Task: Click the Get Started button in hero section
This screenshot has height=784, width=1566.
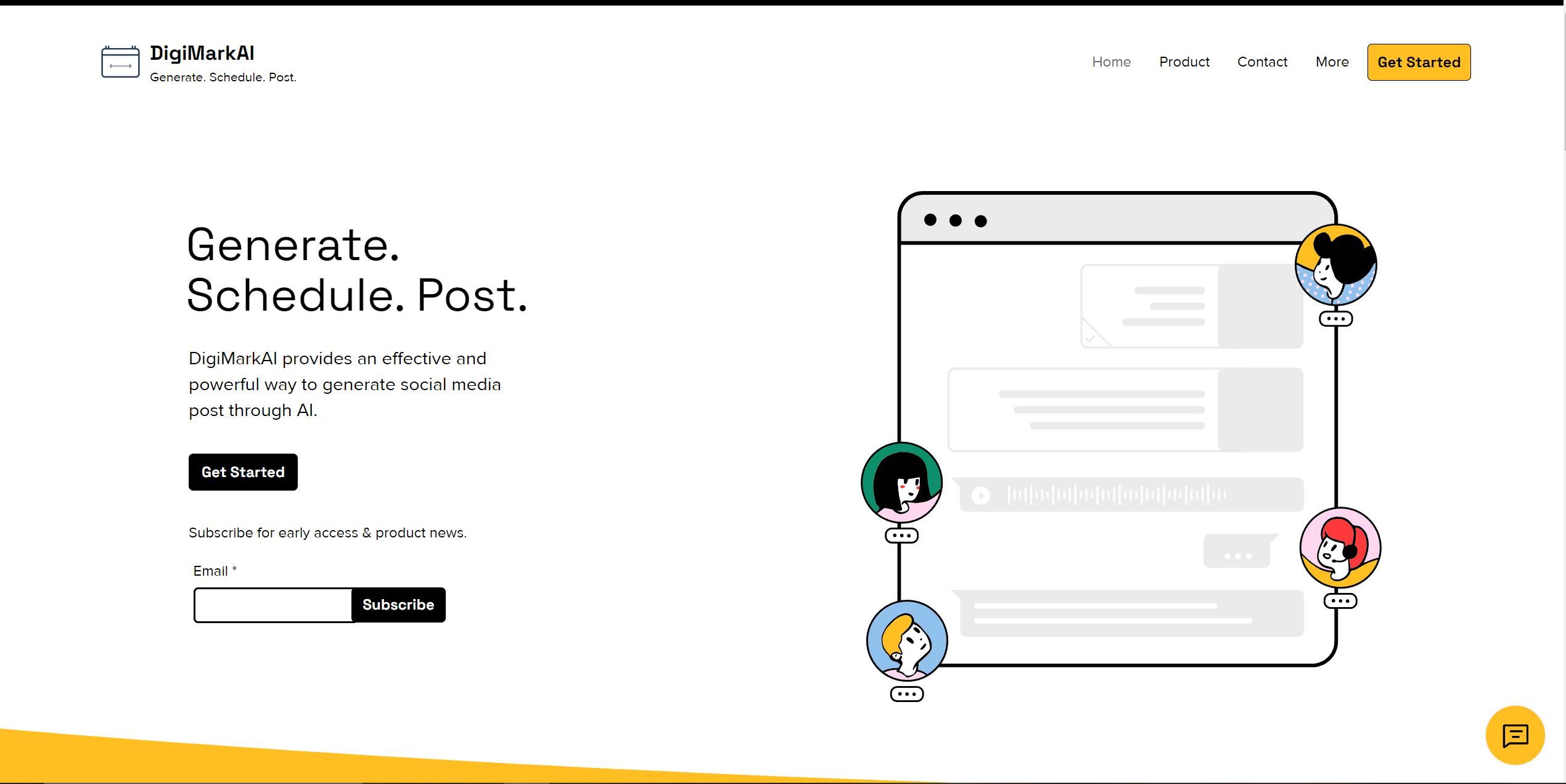Action: pyautogui.click(x=243, y=472)
